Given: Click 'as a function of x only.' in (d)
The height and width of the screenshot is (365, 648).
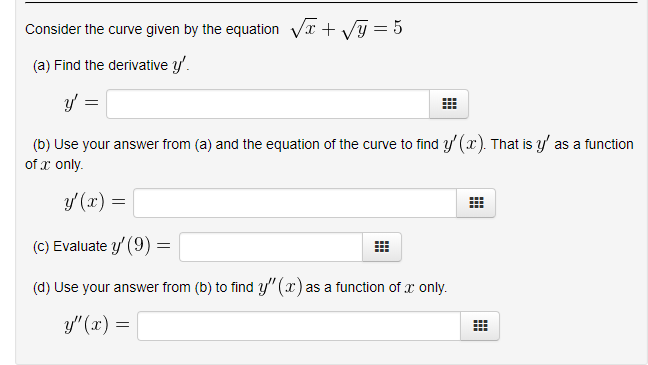Looking at the screenshot, I should 376,287.
